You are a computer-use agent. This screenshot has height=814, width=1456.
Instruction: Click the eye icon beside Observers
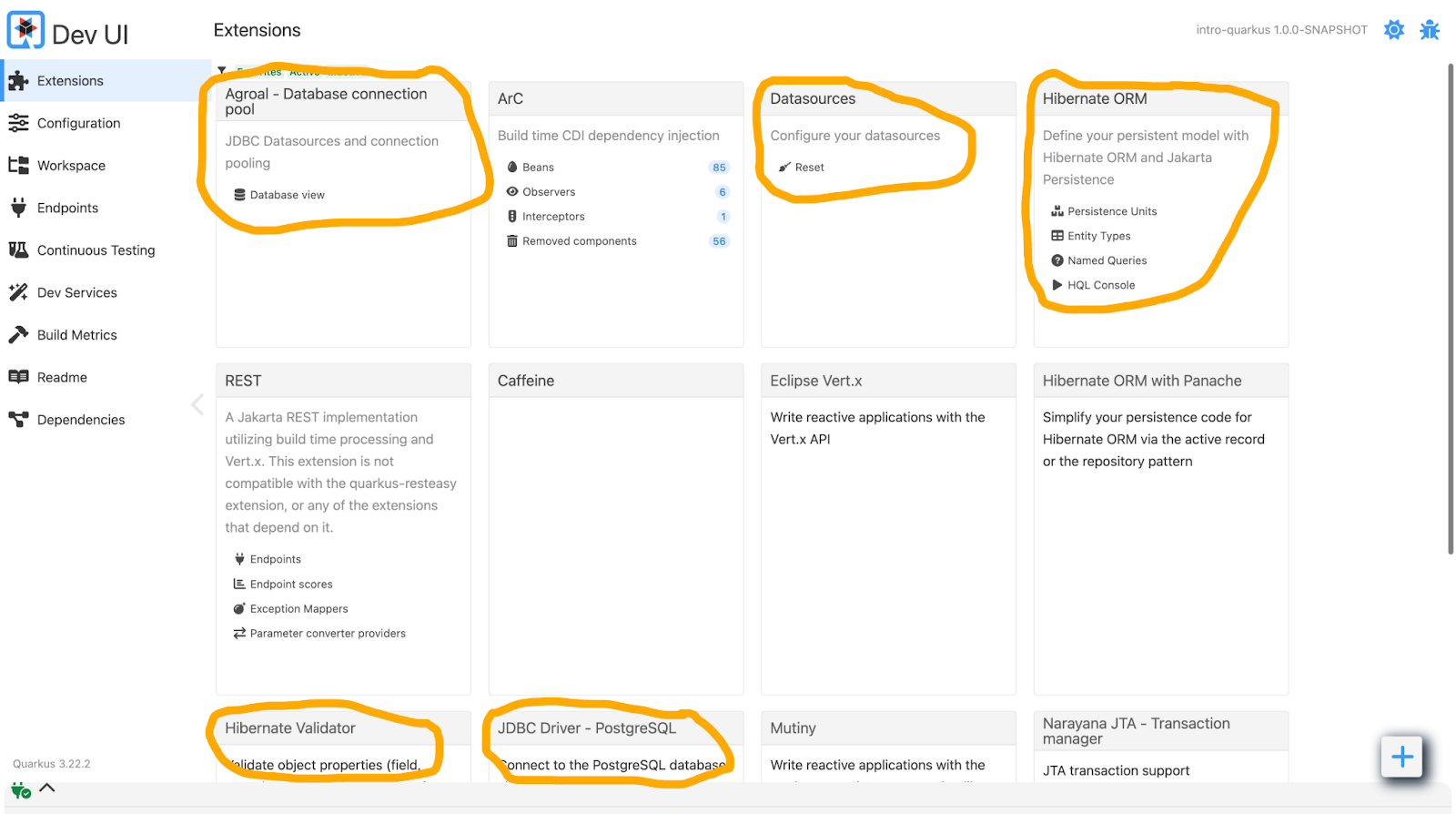(x=512, y=192)
